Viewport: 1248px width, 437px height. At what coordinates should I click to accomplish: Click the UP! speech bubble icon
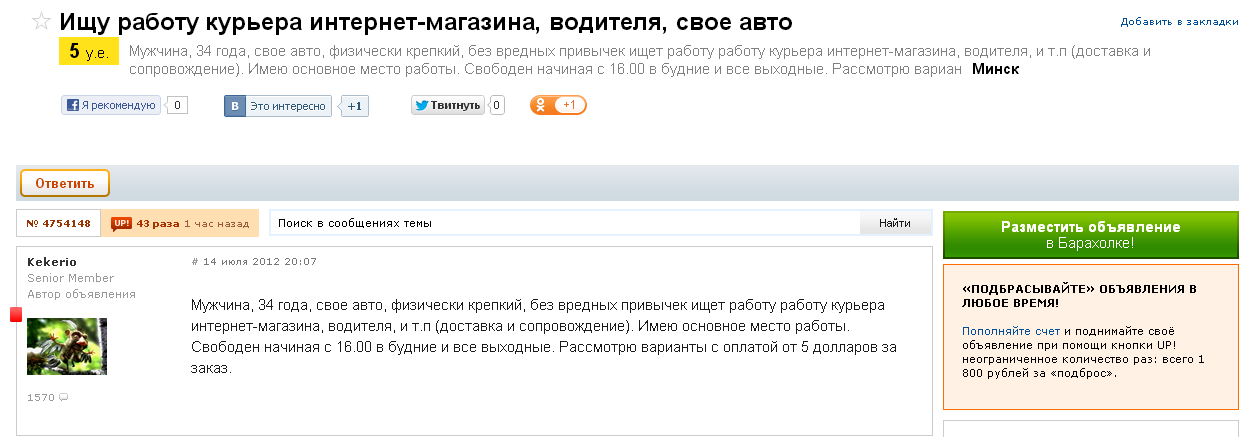pyautogui.click(x=121, y=223)
